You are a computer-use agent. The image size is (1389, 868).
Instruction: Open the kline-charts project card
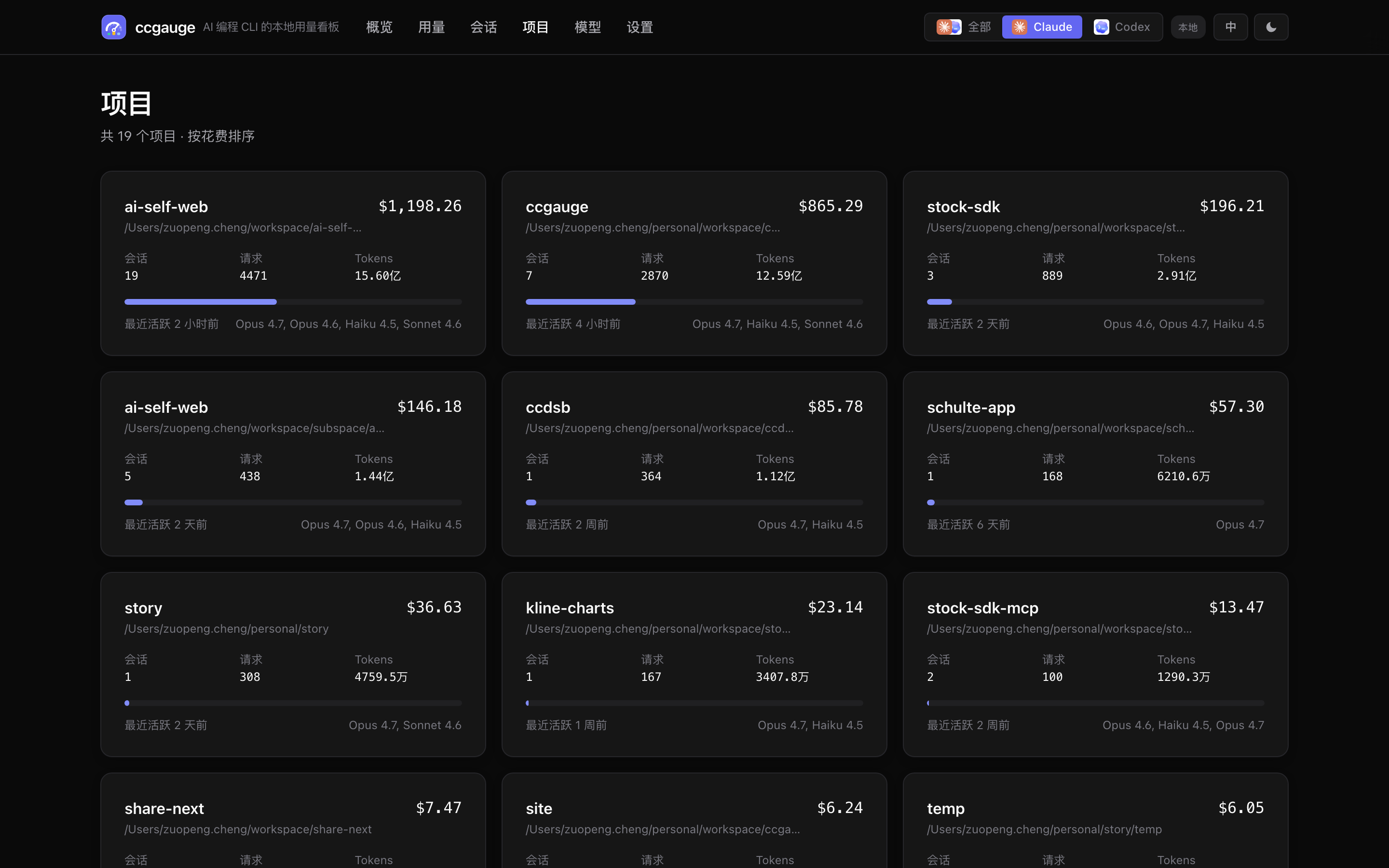694,664
